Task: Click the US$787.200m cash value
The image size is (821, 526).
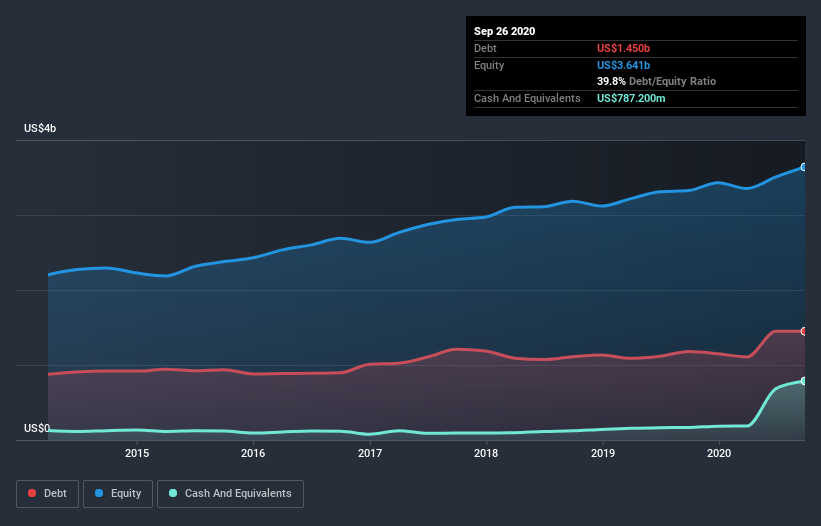Action: pyautogui.click(x=631, y=98)
